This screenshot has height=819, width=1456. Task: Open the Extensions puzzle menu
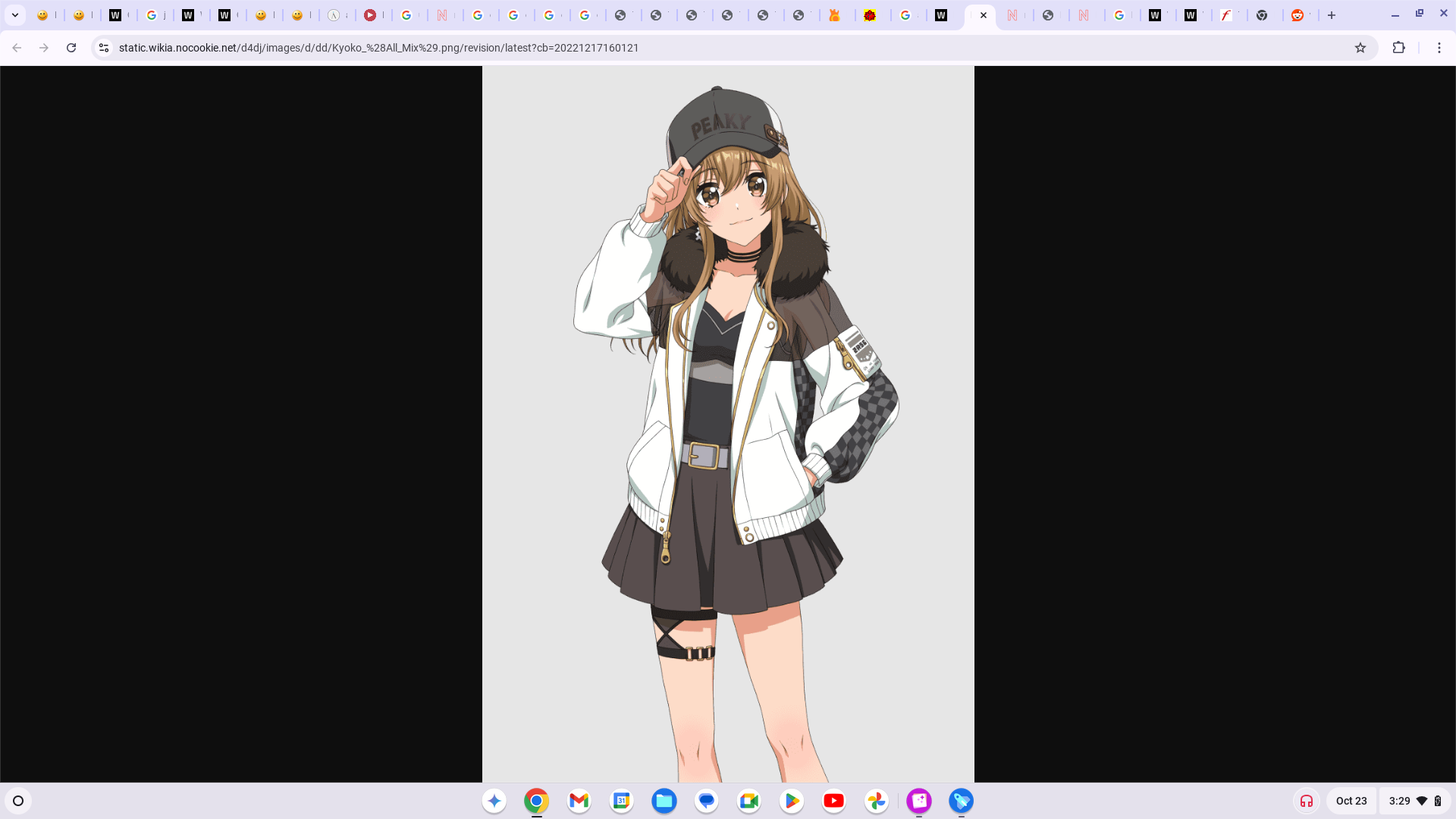click(1399, 48)
